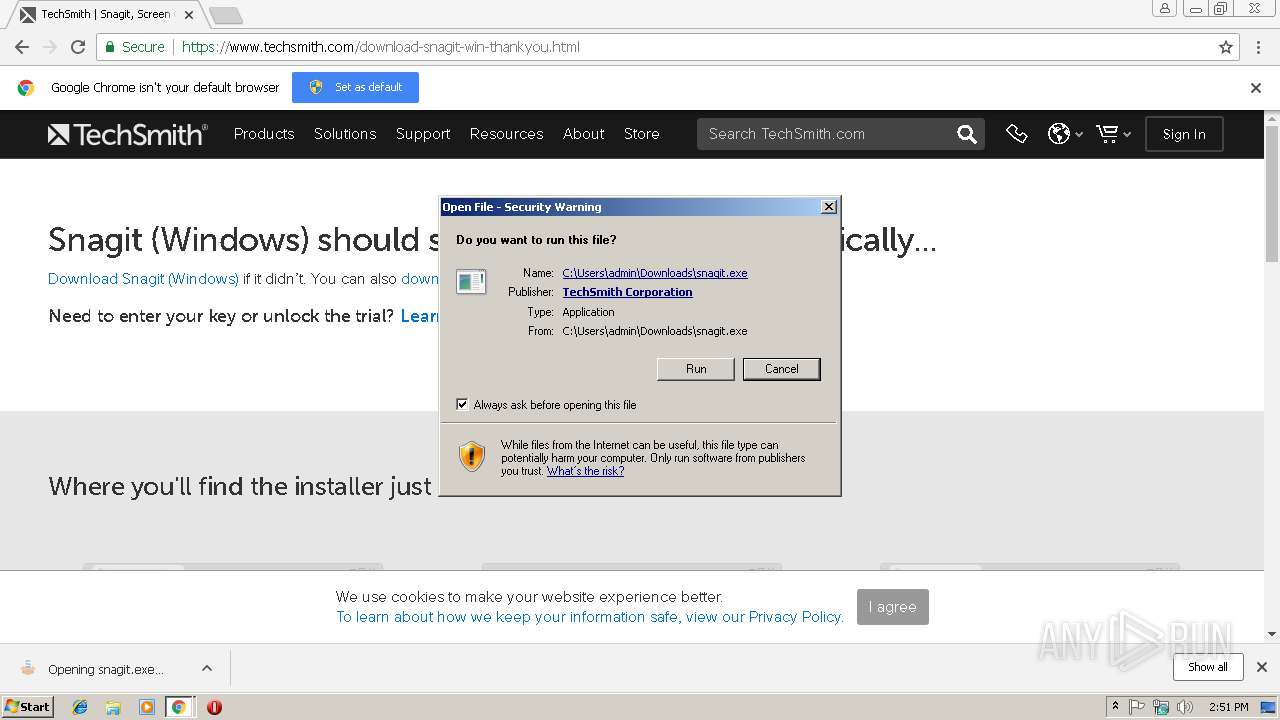Click the search magnifier icon
Viewport: 1280px width, 720px height.
click(x=966, y=134)
